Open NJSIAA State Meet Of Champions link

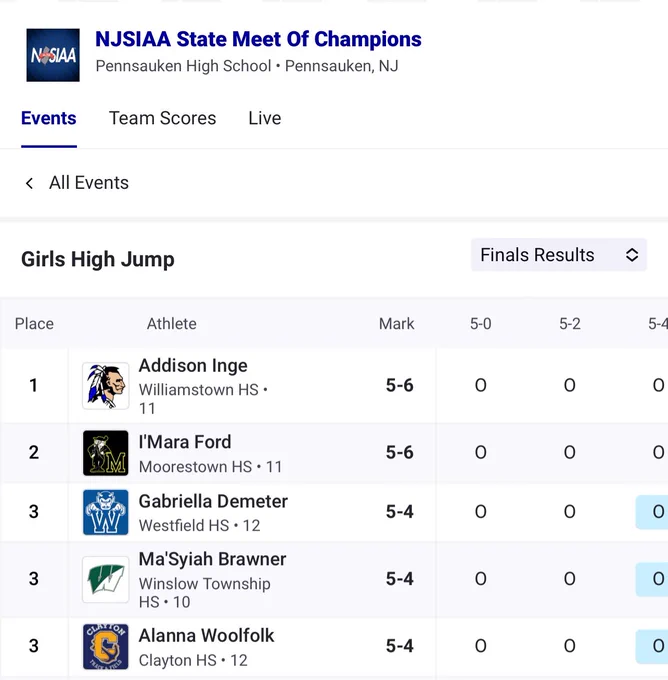coord(258,39)
